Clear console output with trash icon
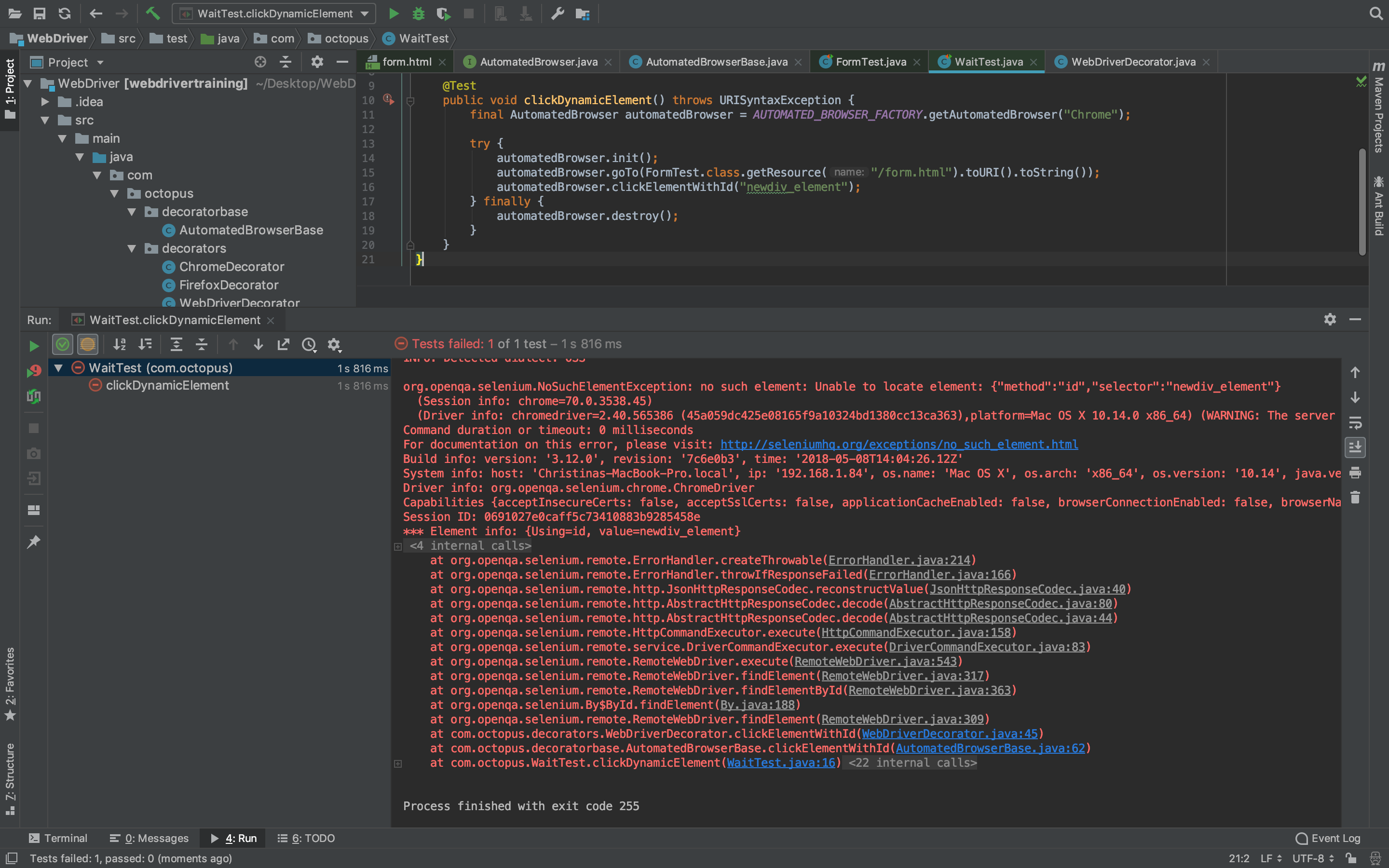Viewport: 1389px width, 868px height. click(1355, 498)
